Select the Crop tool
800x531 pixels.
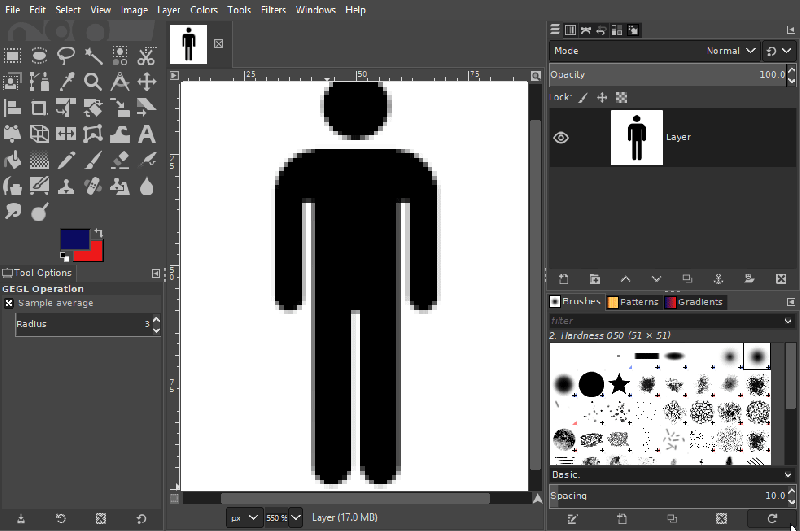pyautogui.click(x=39, y=108)
